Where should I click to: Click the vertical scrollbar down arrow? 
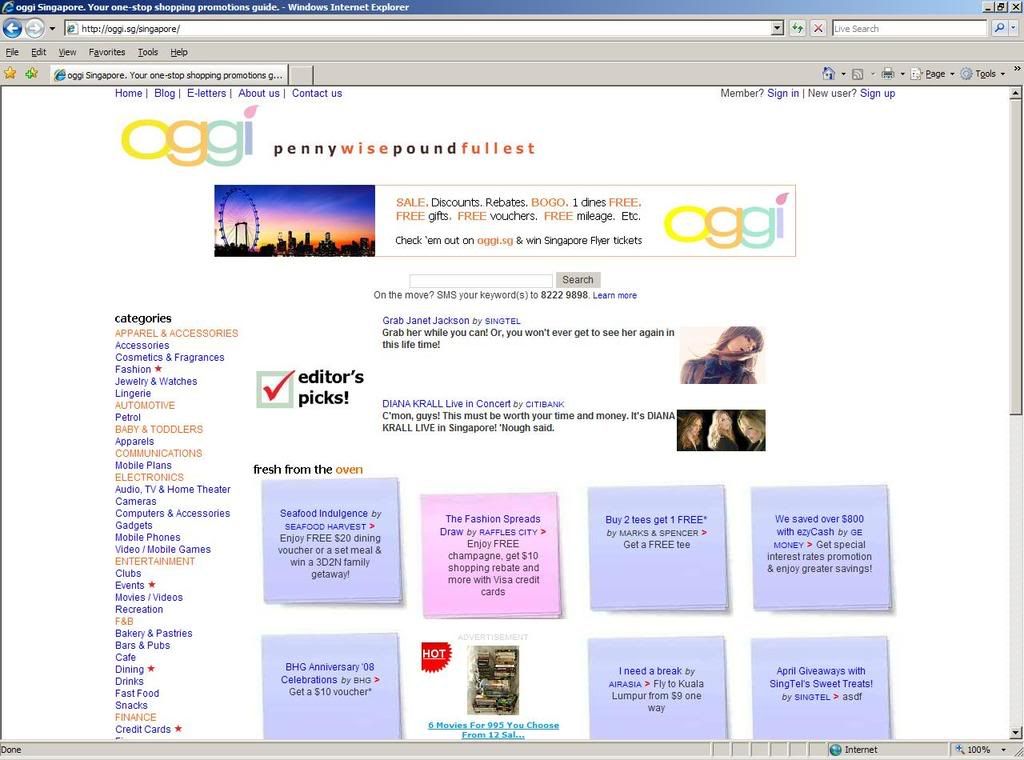point(1016,733)
